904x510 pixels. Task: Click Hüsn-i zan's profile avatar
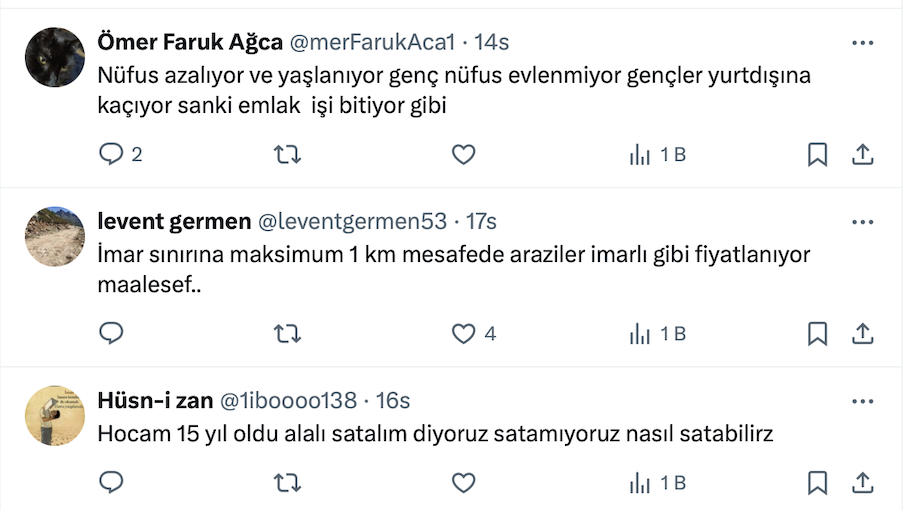coord(54,416)
